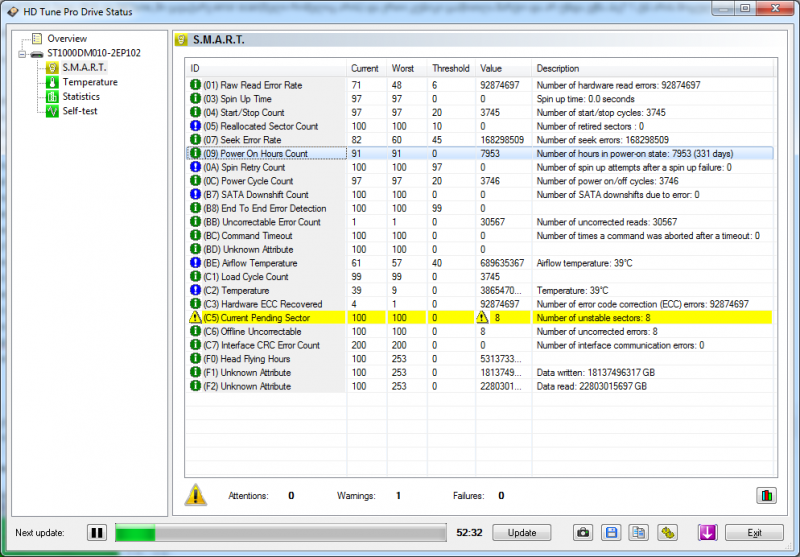This screenshot has width=800, height=557.
Task: Click the green update progress bar
Action: [280, 533]
